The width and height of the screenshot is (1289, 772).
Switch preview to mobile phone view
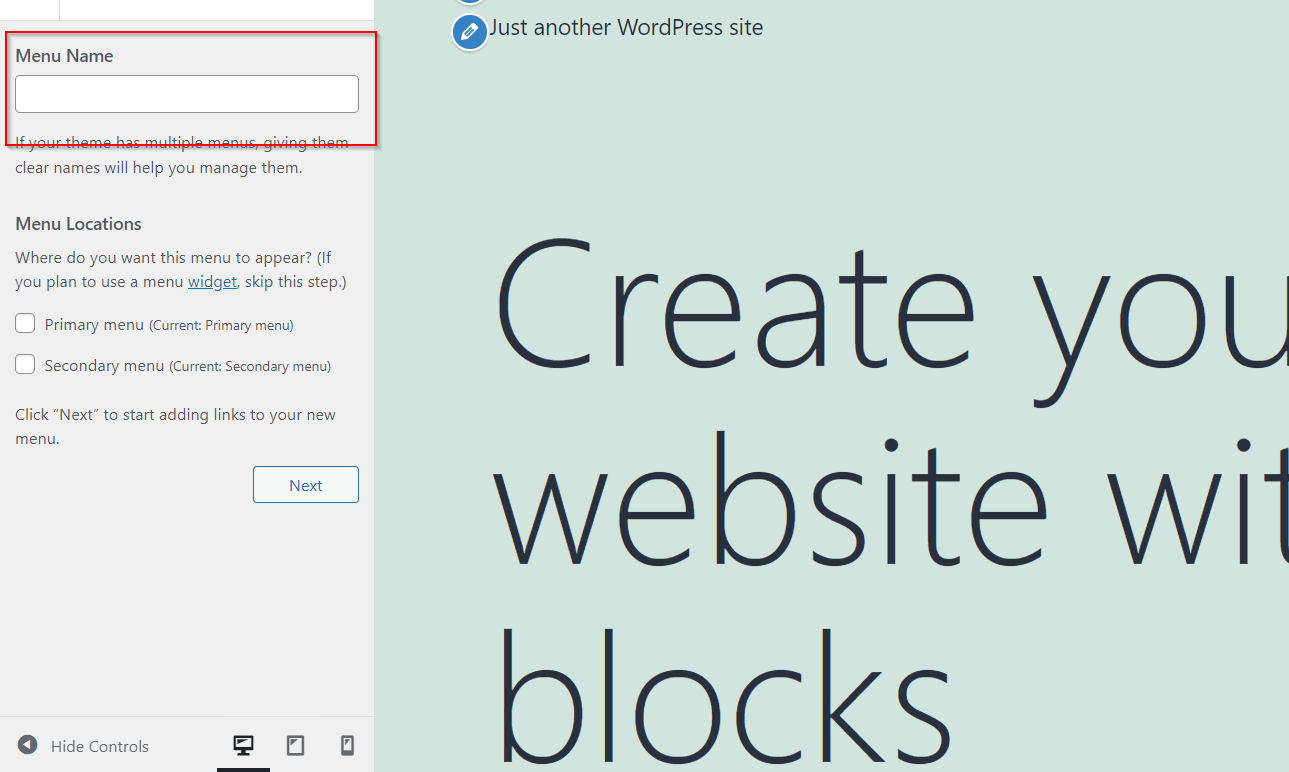[347, 745]
